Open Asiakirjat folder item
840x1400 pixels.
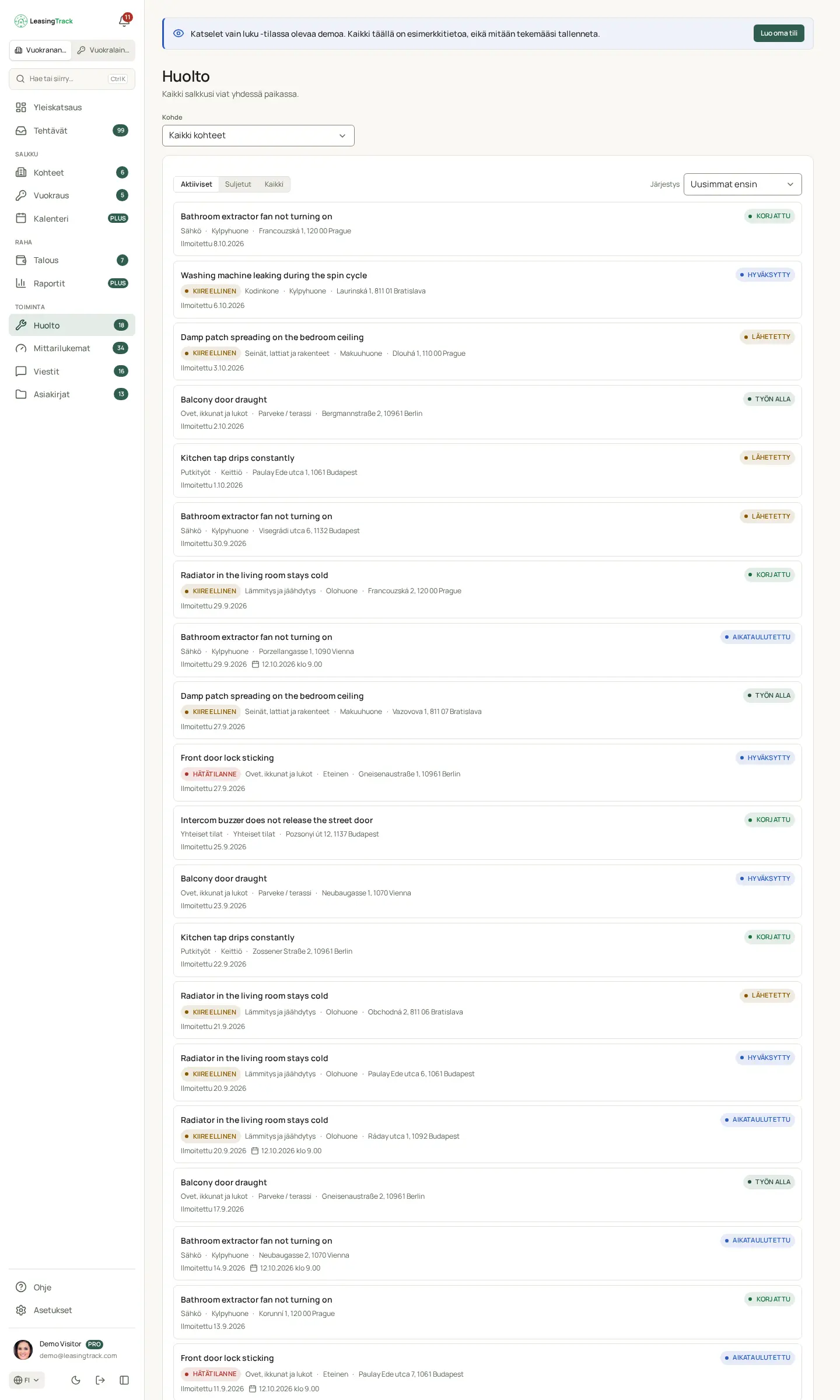(72, 394)
